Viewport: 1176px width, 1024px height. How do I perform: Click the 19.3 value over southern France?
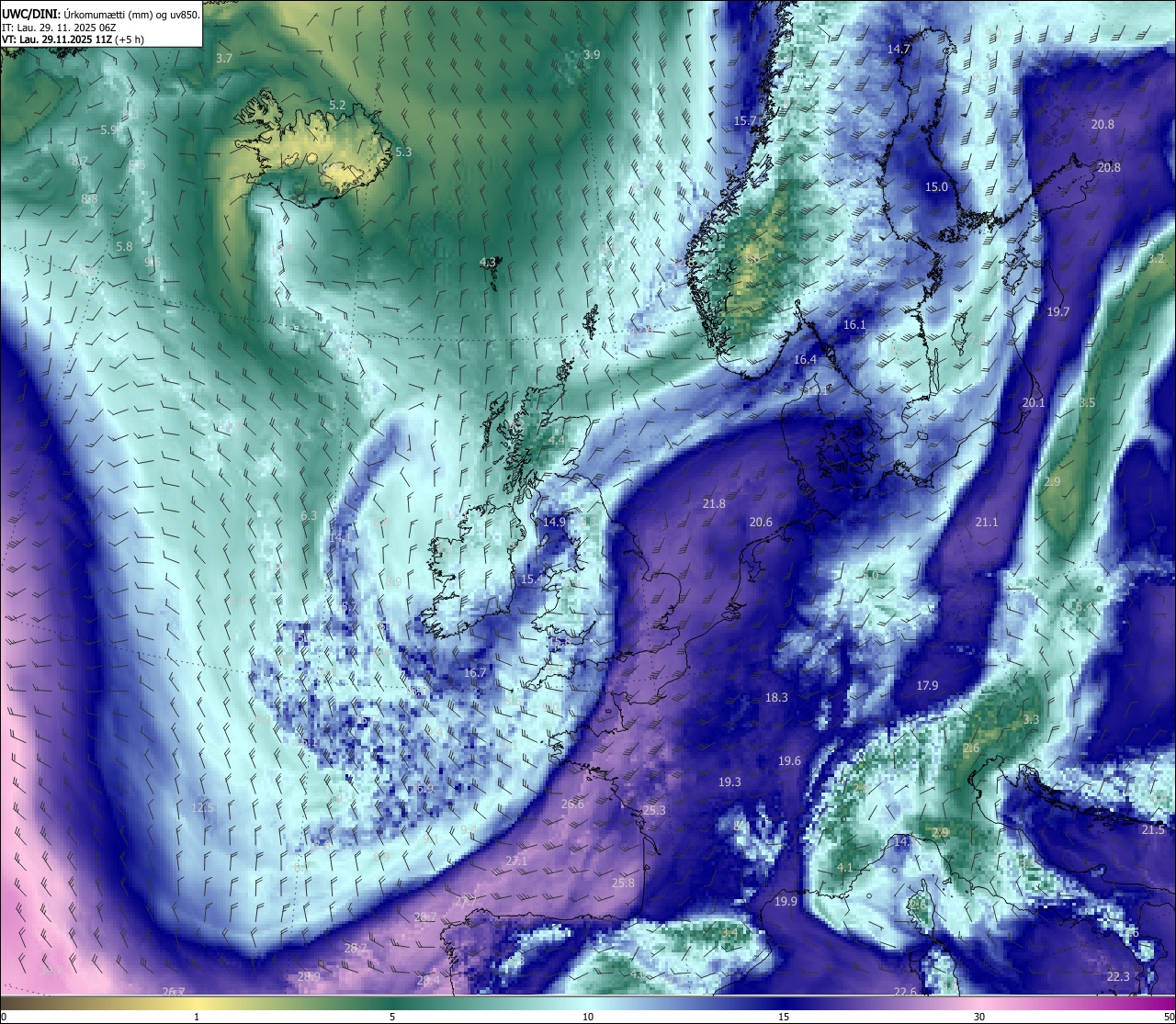729,782
